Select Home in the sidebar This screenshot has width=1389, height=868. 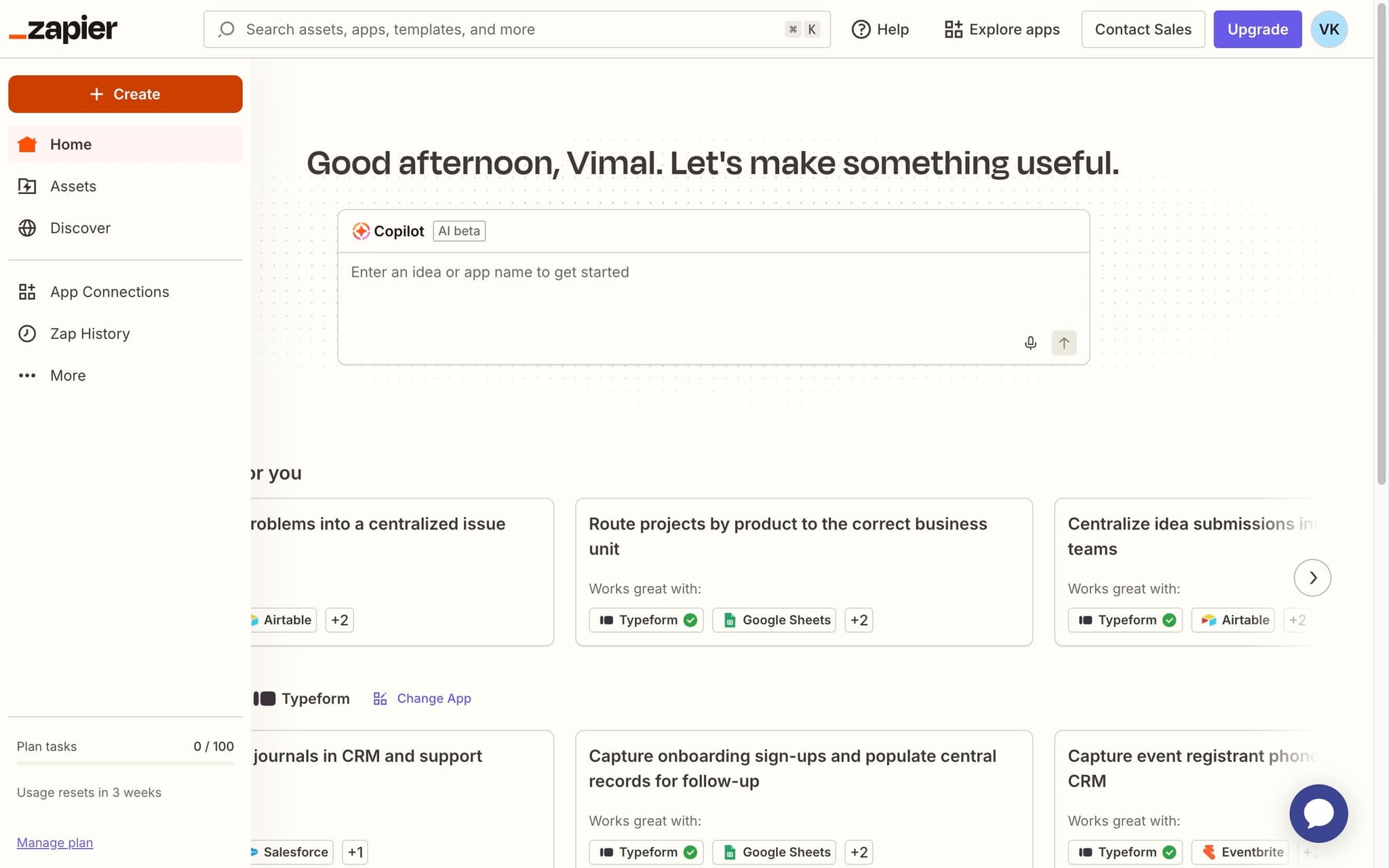pos(71,144)
